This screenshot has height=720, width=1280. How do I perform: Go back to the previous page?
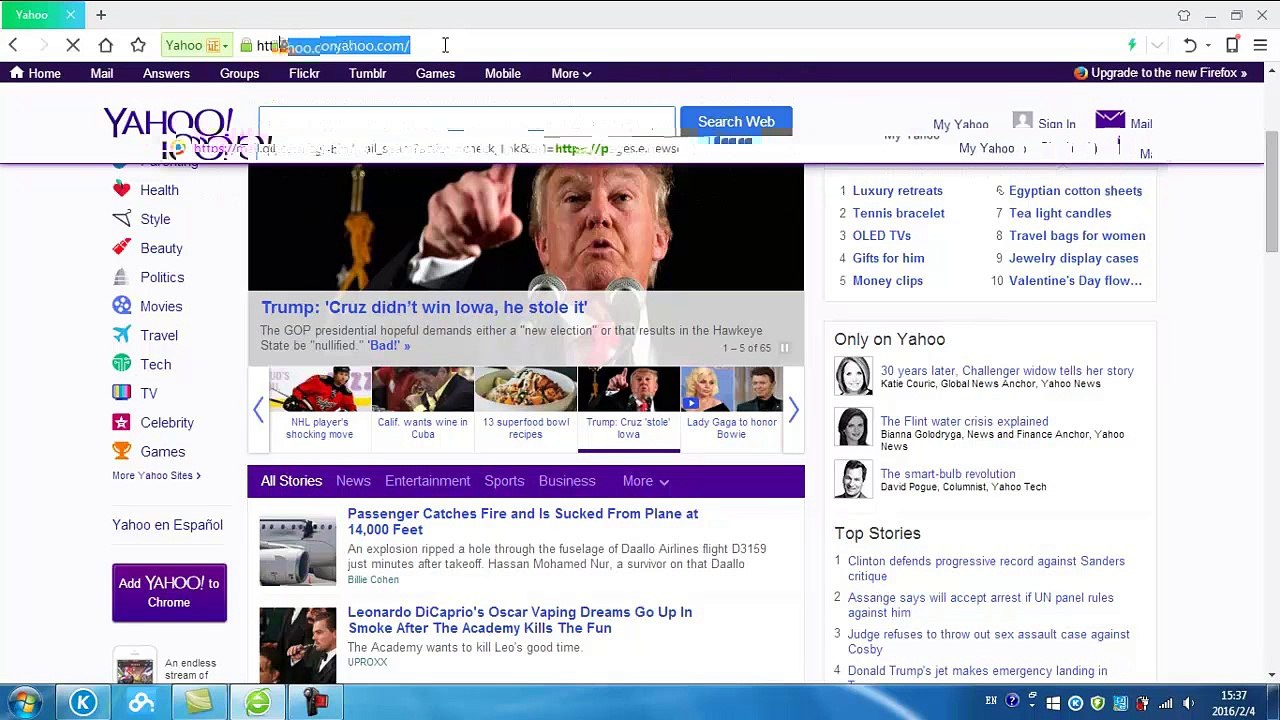tap(13, 45)
